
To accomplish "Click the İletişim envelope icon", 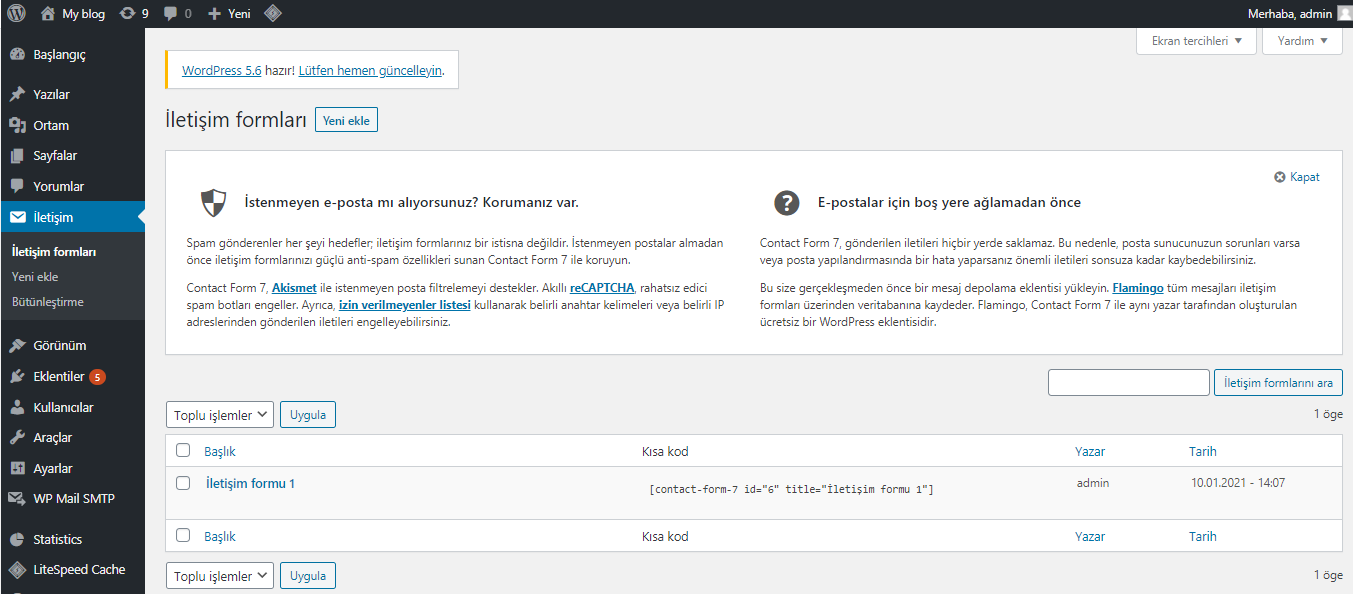I will [x=17, y=217].
